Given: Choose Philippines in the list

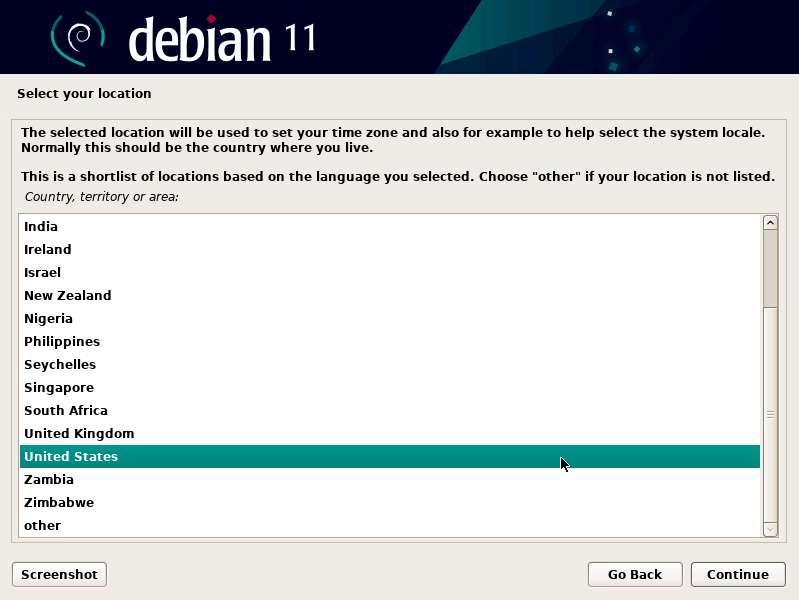Looking at the screenshot, I should pyautogui.click(x=62, y=341).
